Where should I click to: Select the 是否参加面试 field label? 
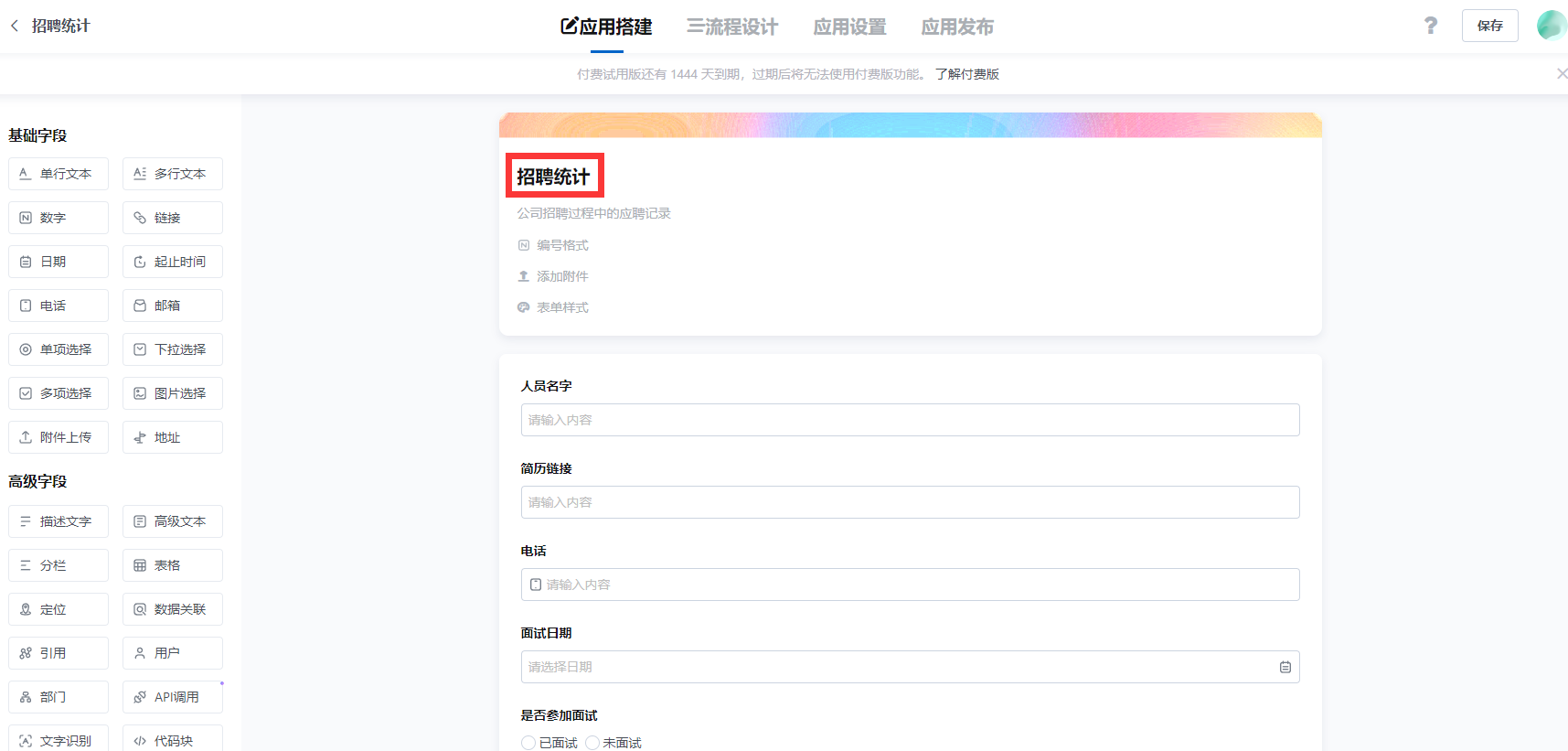(x=559, y=715)
